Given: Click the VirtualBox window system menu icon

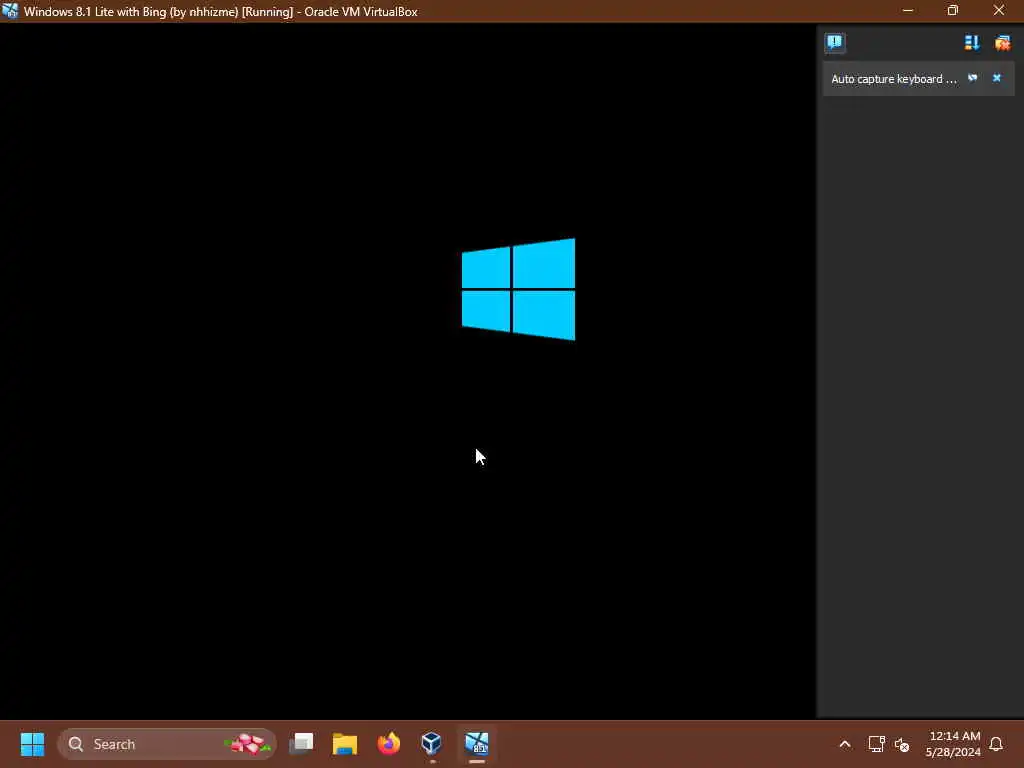Looking at the screenshot, I should (10, 11).
